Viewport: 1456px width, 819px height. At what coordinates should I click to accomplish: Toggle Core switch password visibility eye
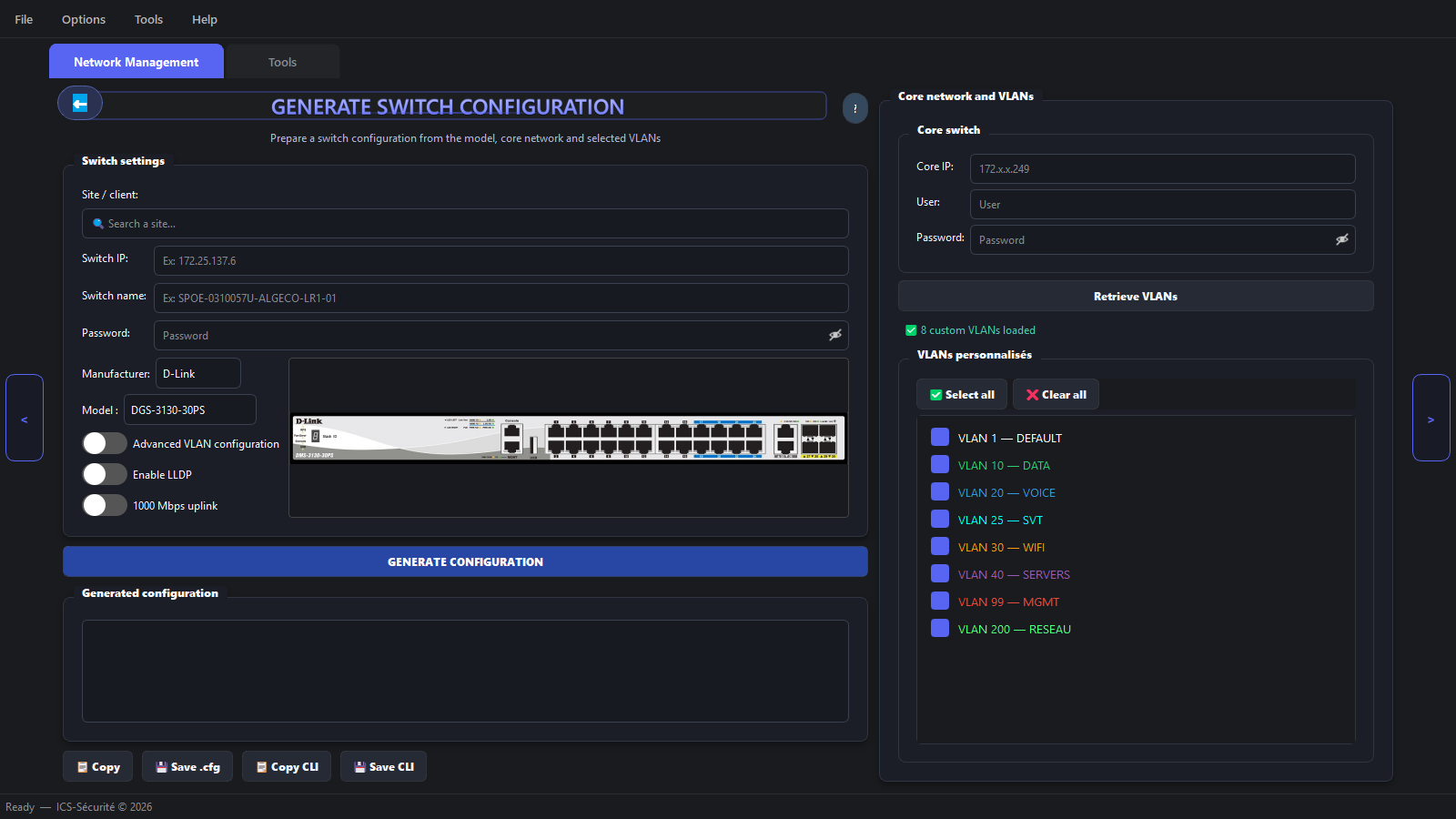tap(1341, 239)
